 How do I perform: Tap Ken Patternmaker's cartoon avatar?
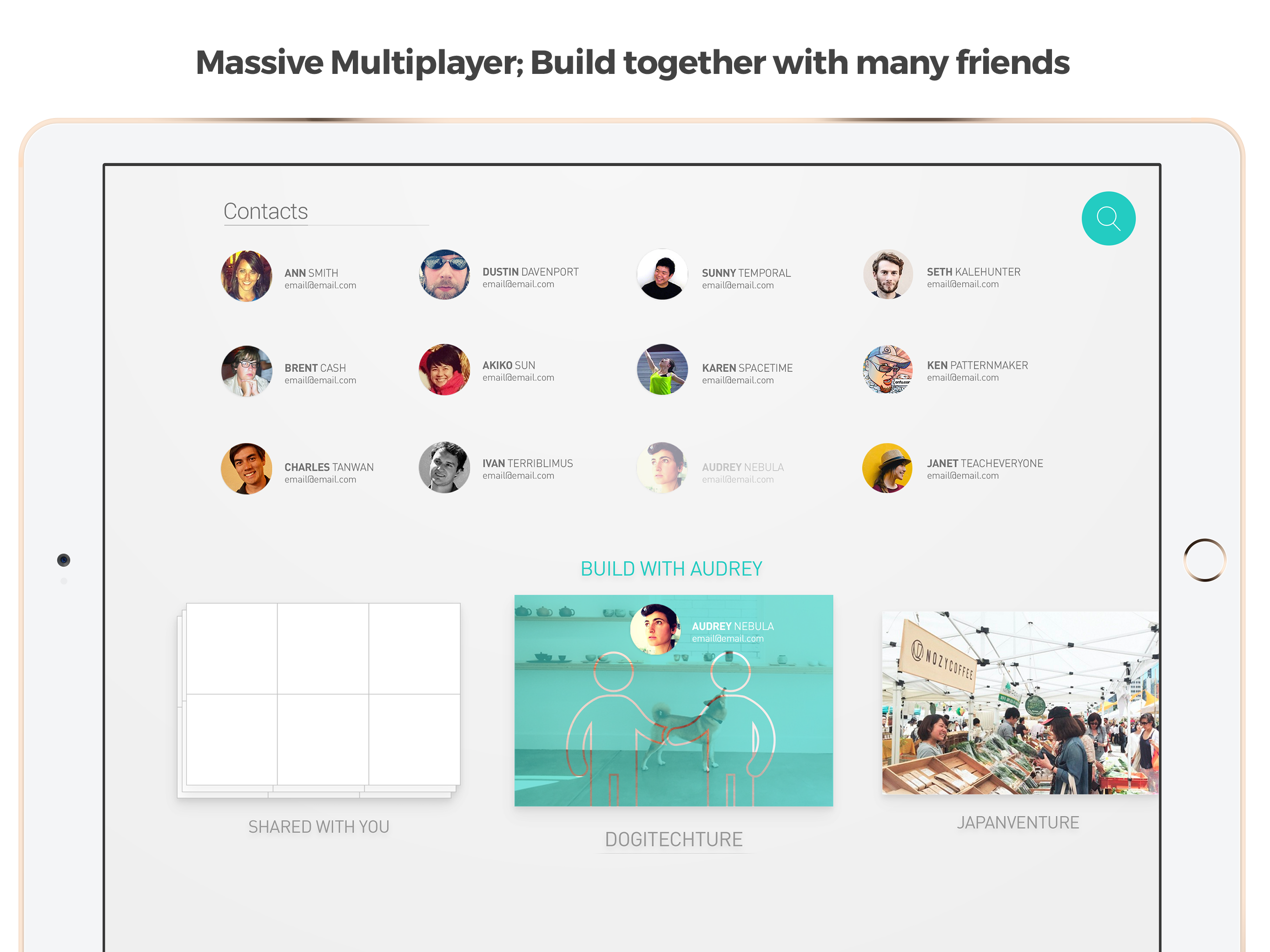coord(887,369)
